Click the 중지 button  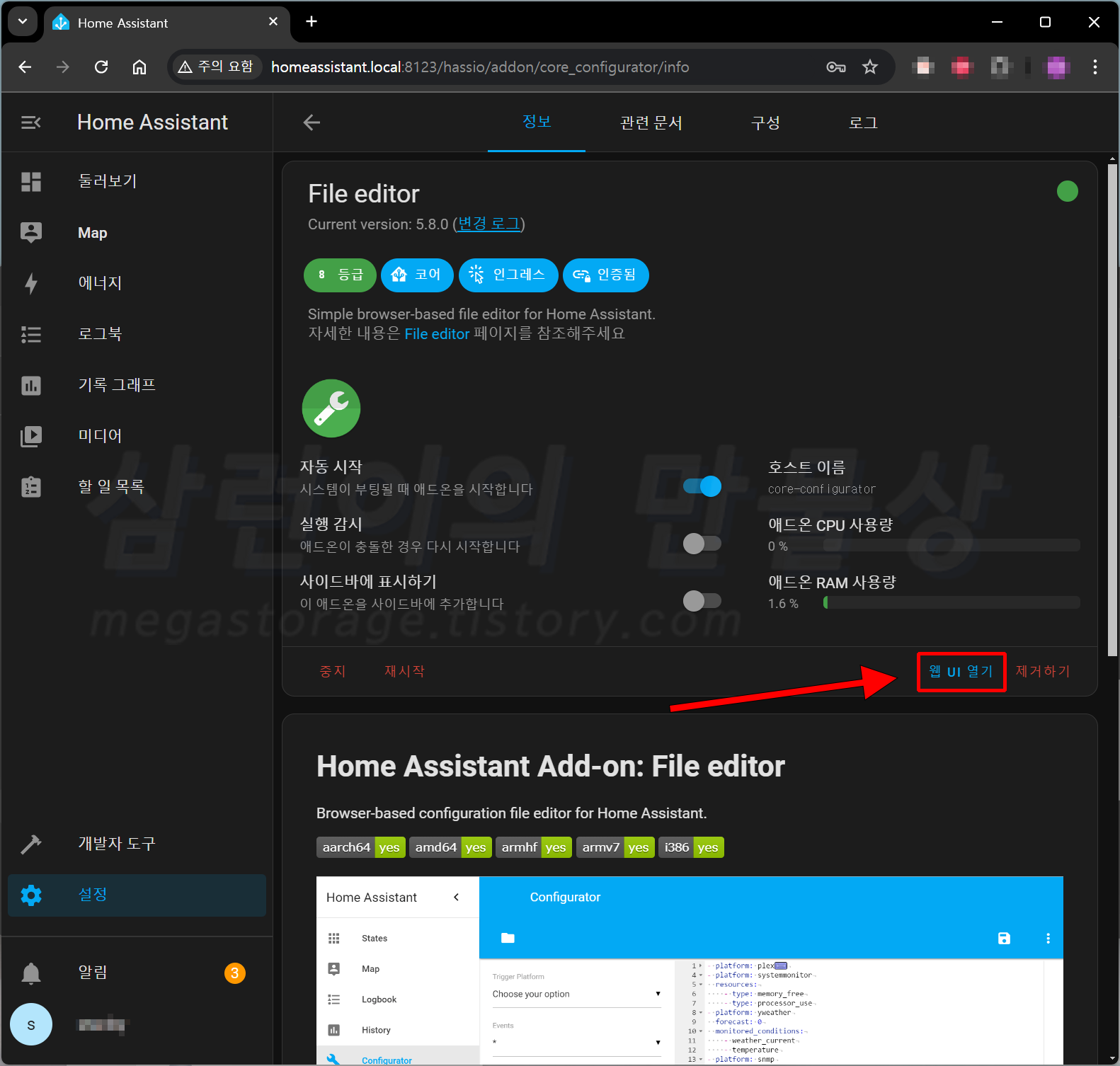point(333,671)
